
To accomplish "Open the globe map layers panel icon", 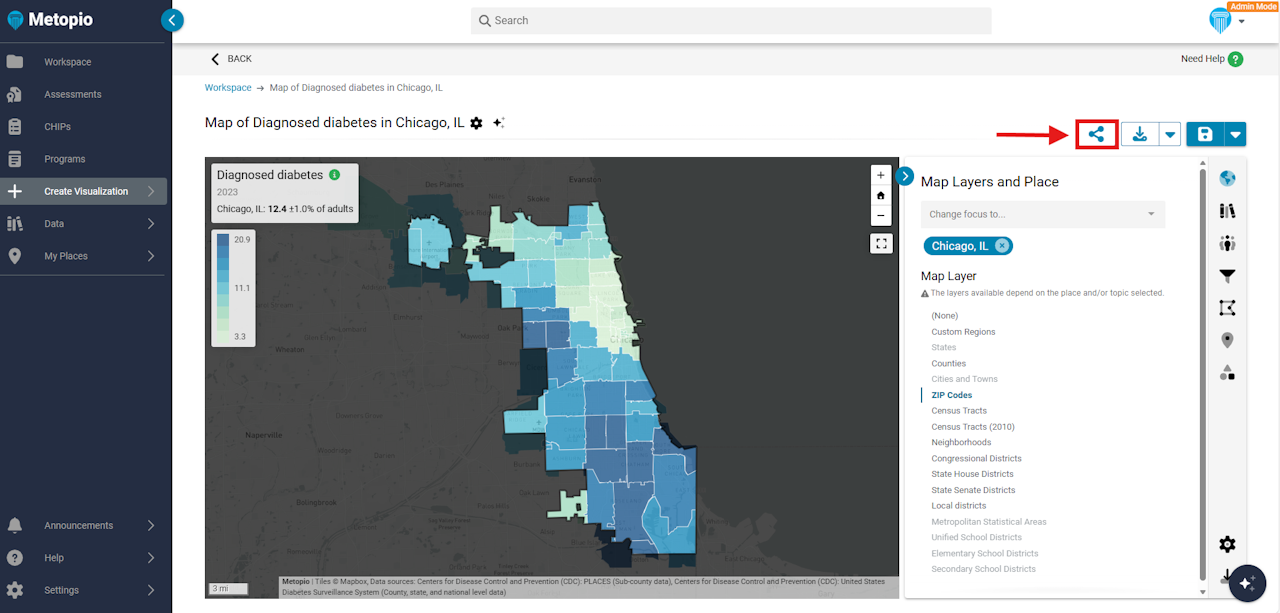I will (x=1227, y=179).
